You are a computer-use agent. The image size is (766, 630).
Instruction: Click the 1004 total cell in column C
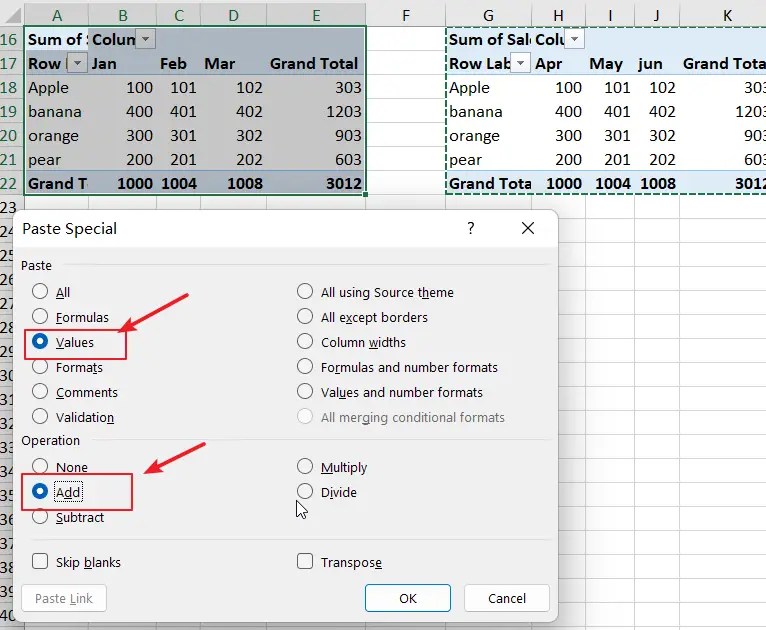(x=179, y=184)
